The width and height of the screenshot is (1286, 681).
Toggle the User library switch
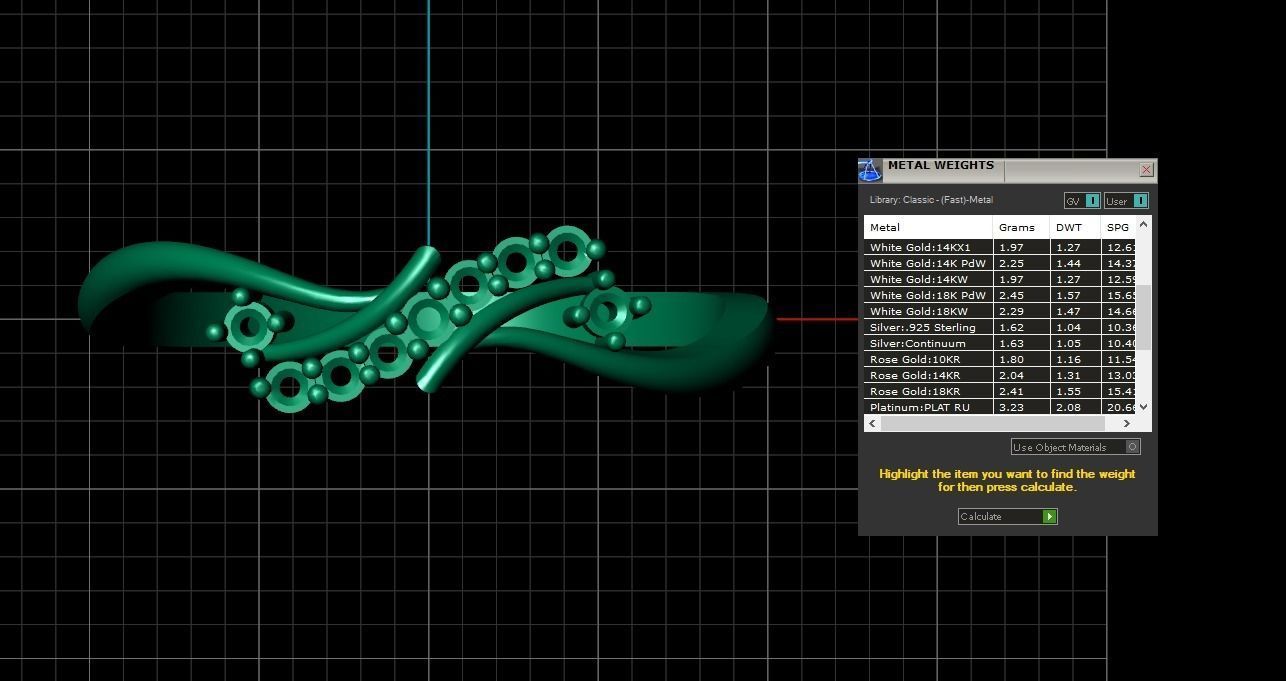[1127, 201]
